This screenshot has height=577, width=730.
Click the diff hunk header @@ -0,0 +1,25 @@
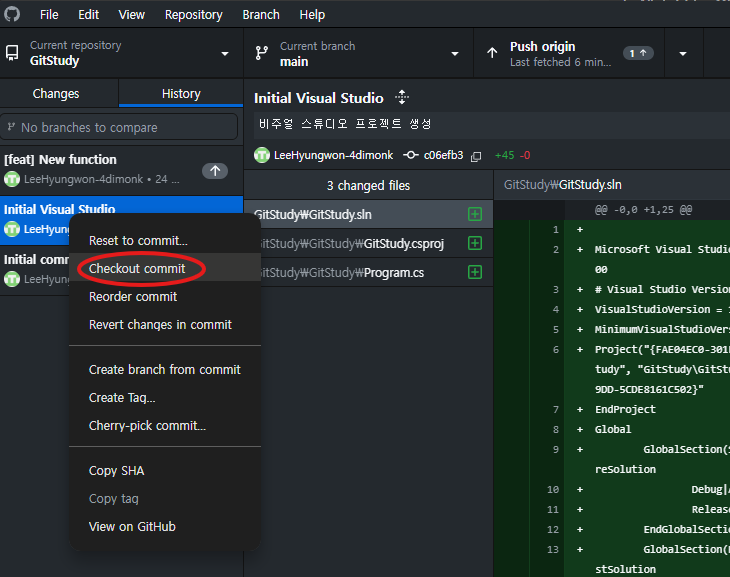click(643, 210)
